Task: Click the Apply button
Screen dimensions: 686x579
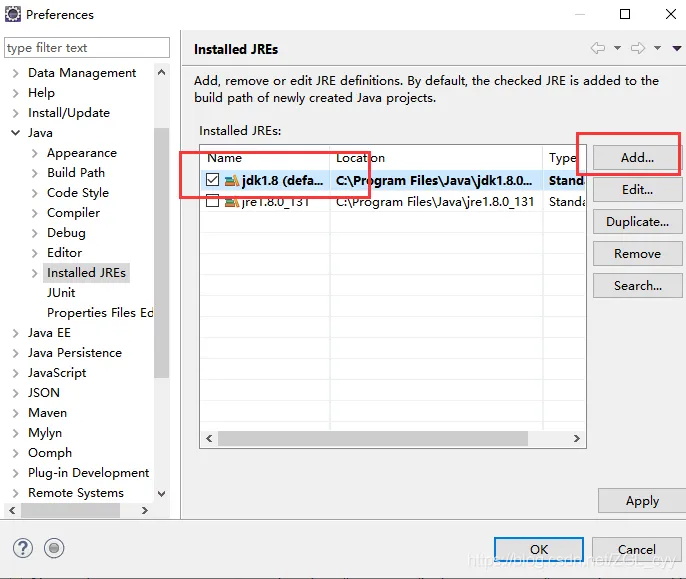Action: tap(641, 501)
